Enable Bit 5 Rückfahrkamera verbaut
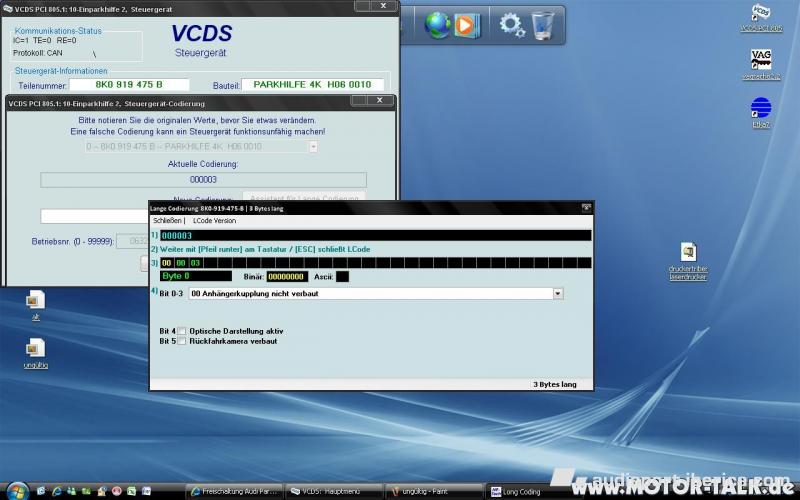The width and height of the screenshot is (800, 500). coord(182,341)
